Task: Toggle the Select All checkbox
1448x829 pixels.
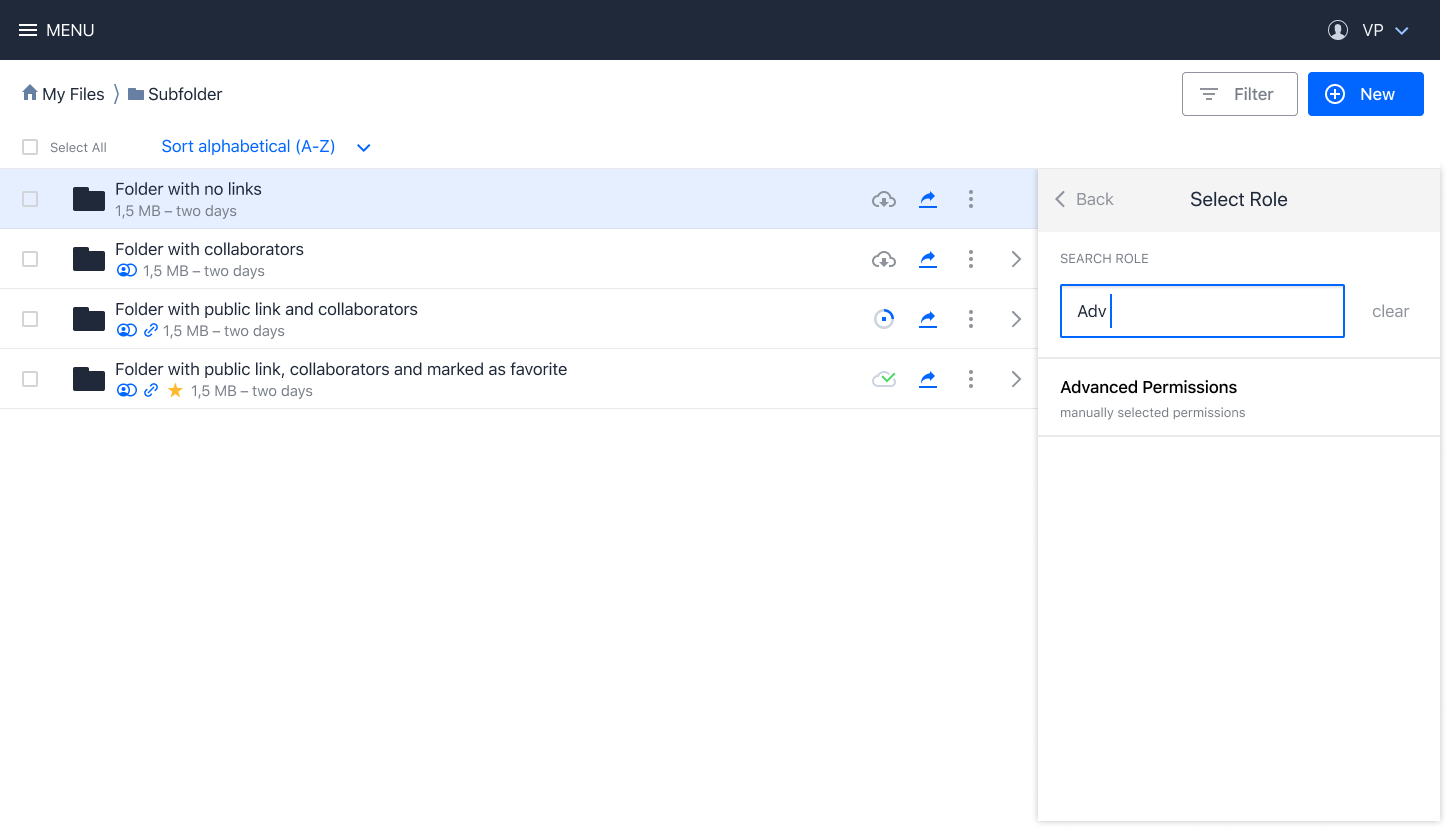Action: [30, 147]
